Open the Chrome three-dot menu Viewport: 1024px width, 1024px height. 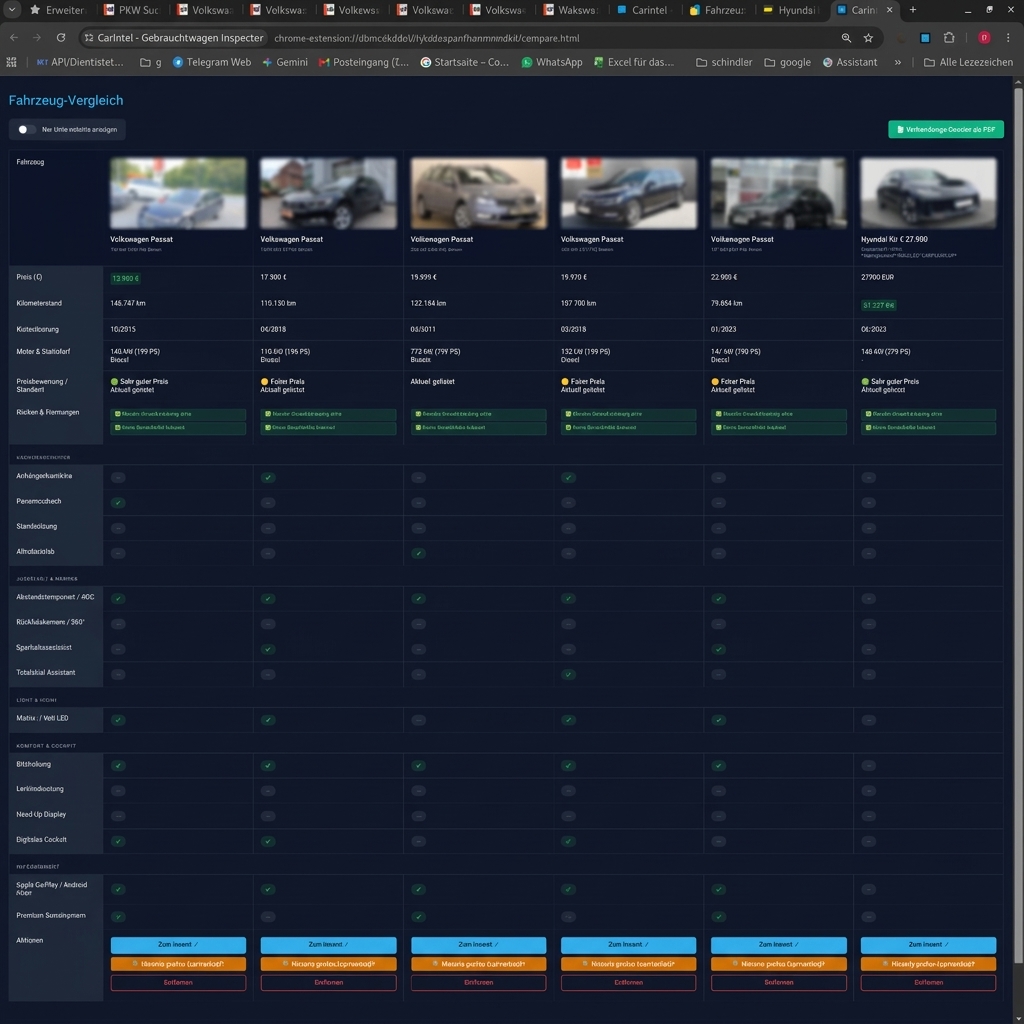pos(1008,38)
